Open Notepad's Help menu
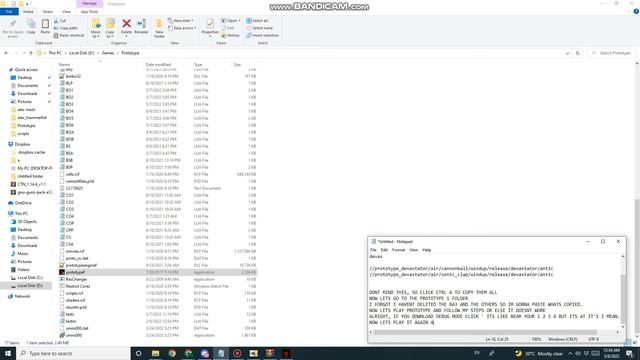The width and height of the screenshot is (640, 360). pyautogui.click(x=427, y=250)
